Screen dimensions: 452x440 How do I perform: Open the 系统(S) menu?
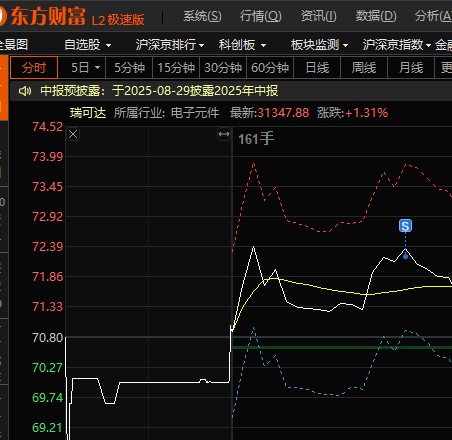202,16
